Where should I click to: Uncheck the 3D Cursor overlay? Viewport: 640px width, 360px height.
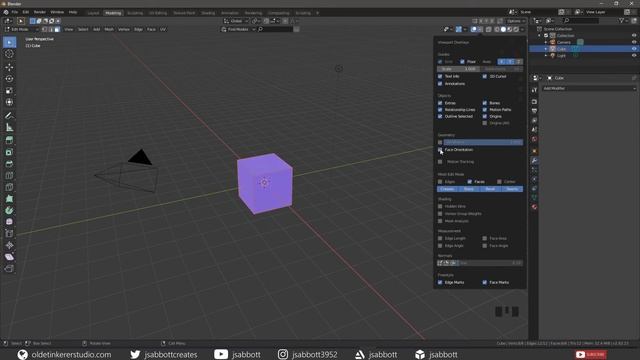485,76
